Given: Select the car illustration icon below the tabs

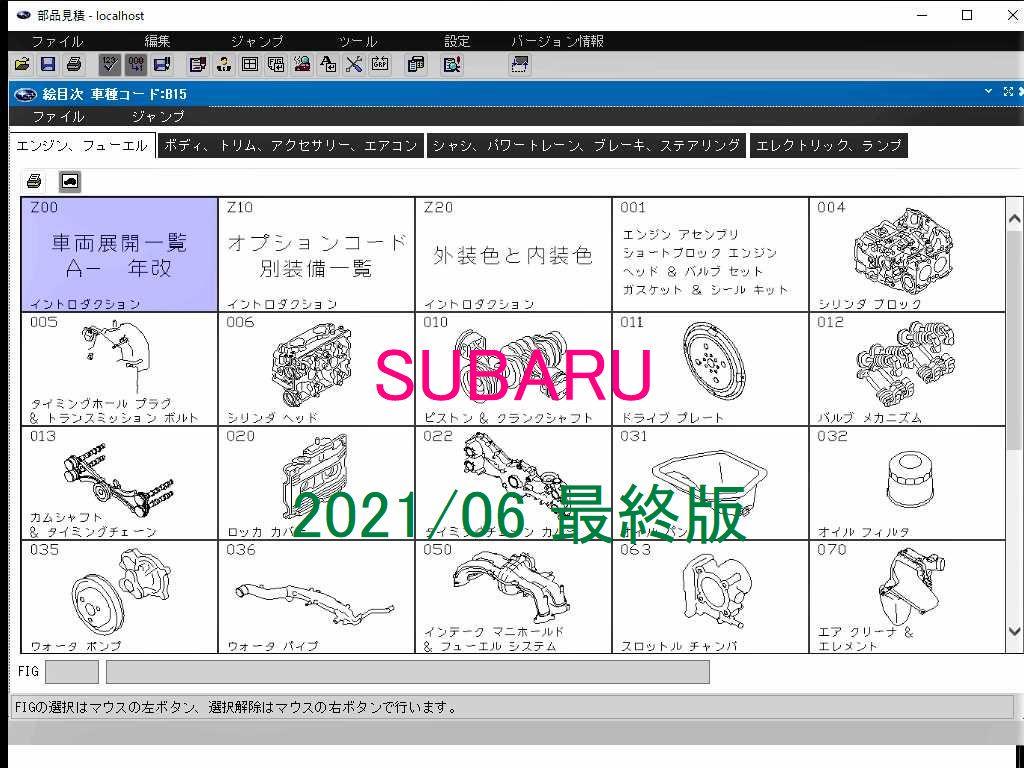Looking at the screenshot, I should [68, 181].
